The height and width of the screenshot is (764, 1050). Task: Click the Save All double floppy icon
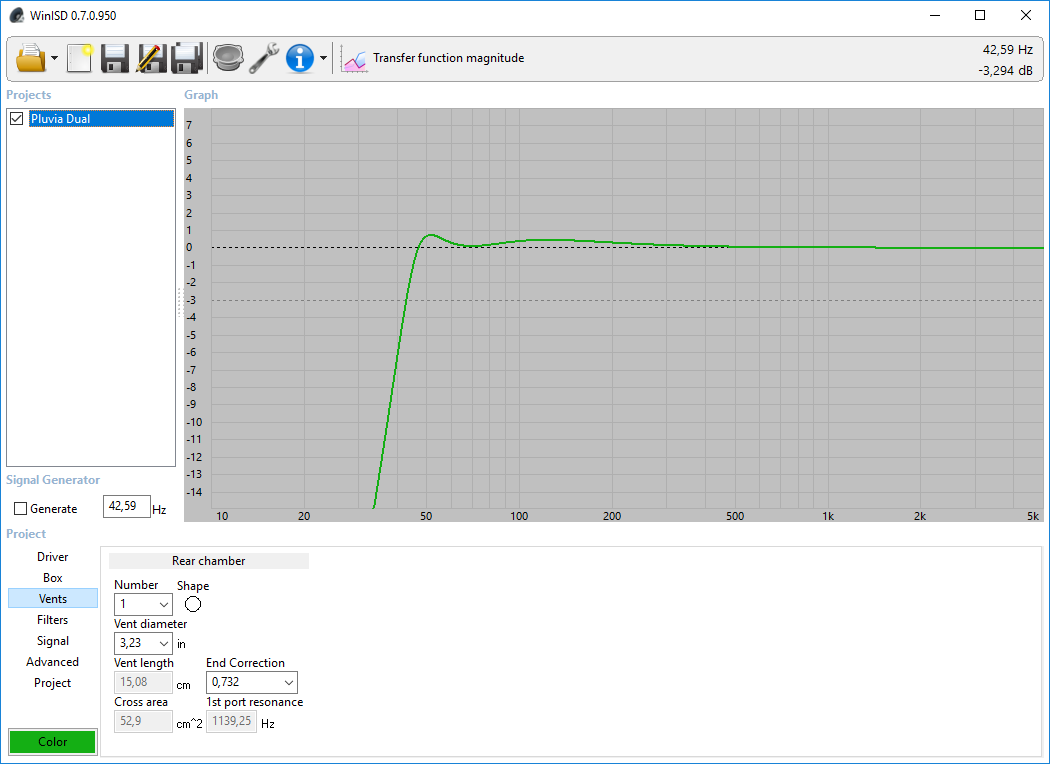[187, 58]
